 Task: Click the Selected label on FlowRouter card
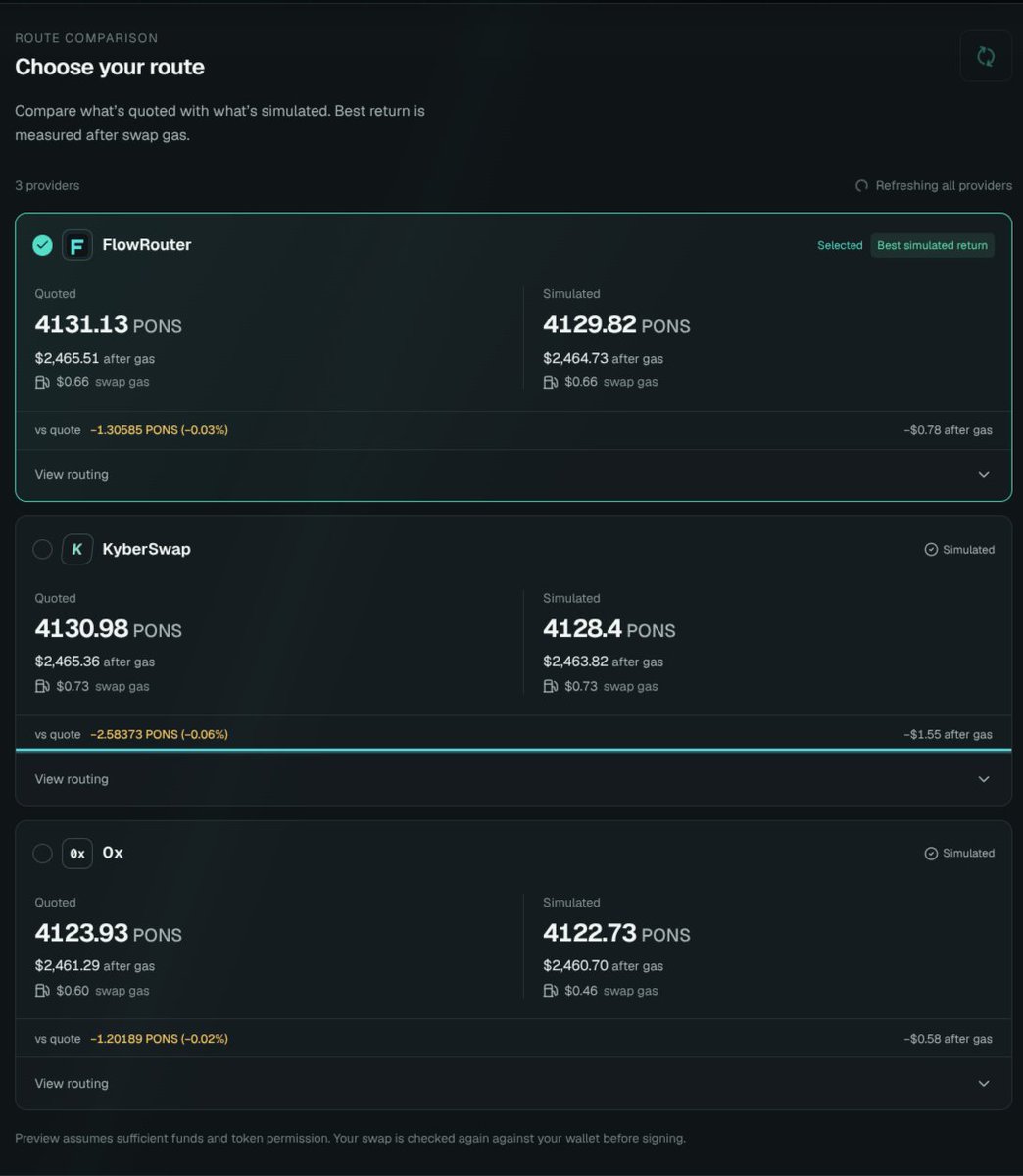point(840,245)
